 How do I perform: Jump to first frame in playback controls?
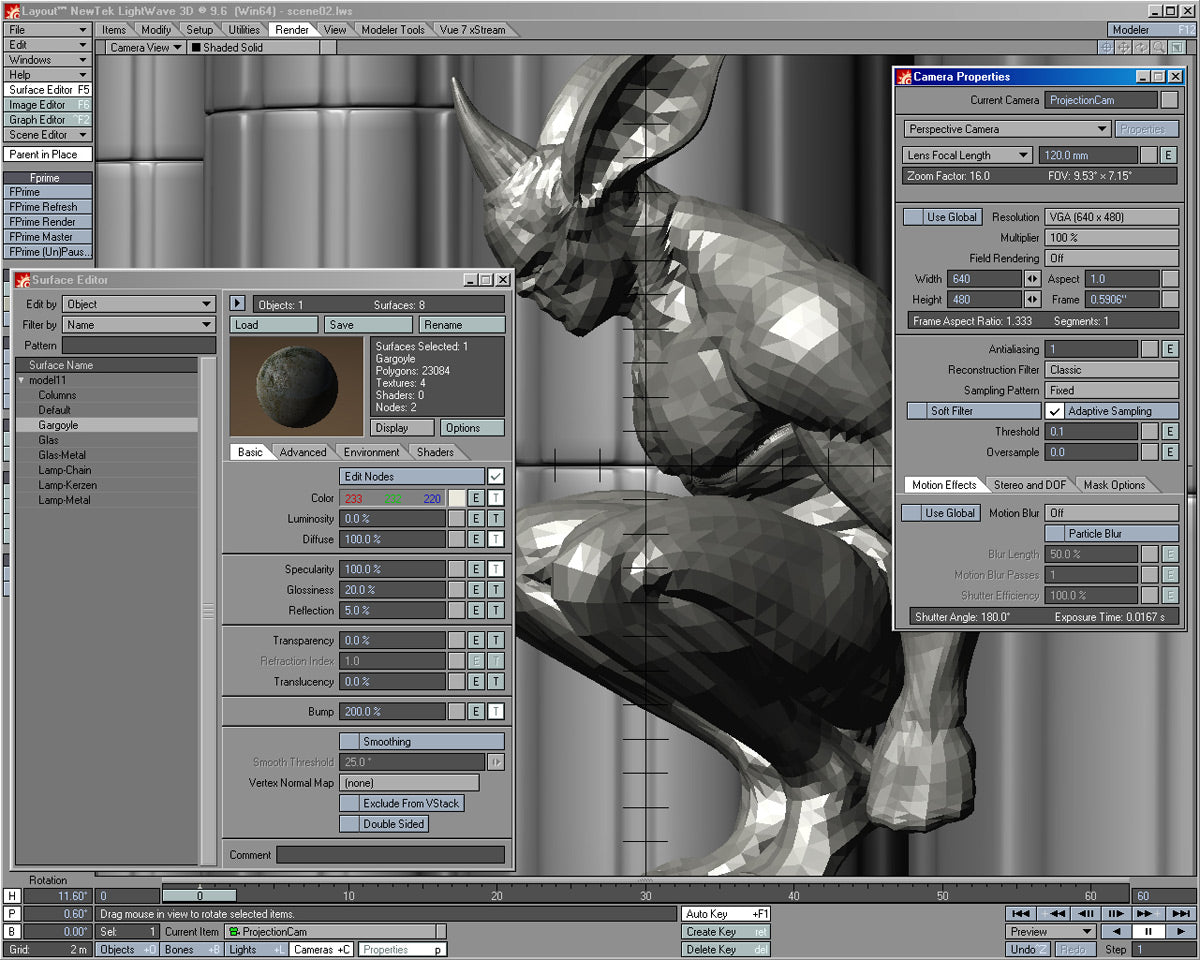[x=1020, y=913]
